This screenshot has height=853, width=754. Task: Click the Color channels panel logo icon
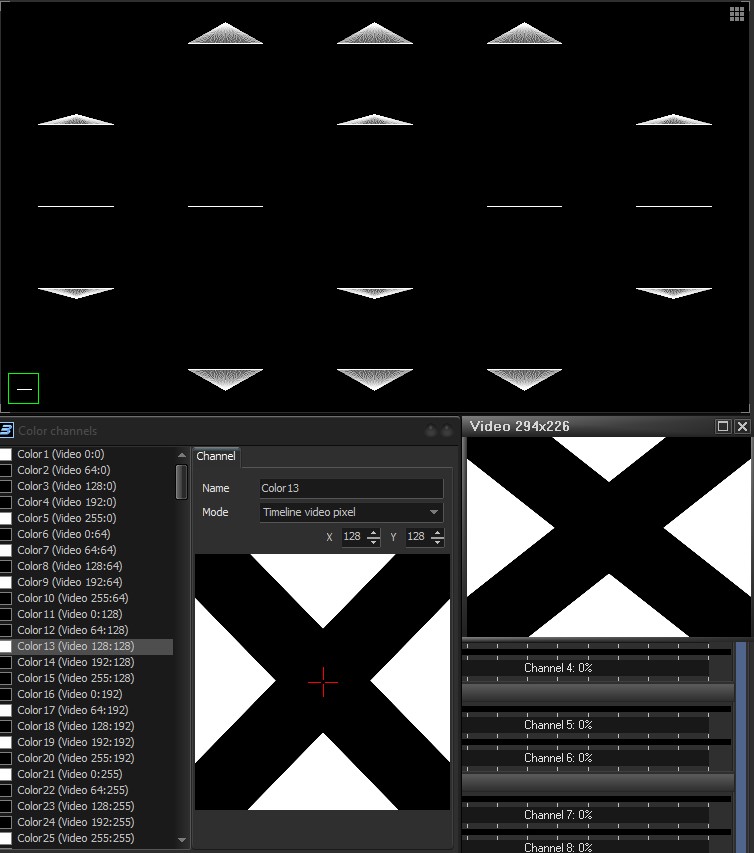click(x=6, y=430)
